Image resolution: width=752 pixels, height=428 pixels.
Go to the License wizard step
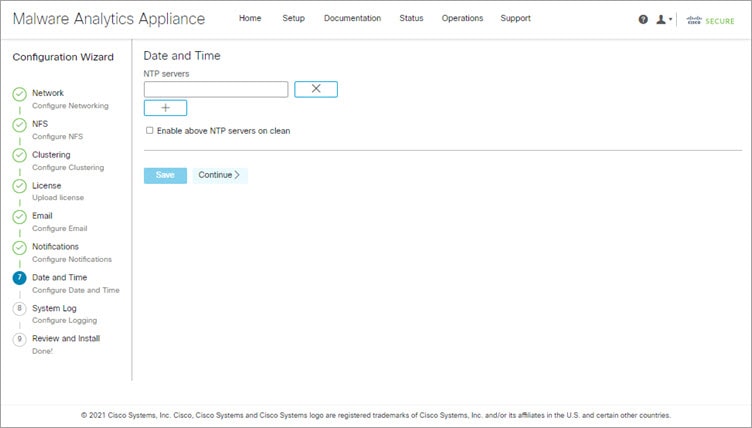click(47, 185)
